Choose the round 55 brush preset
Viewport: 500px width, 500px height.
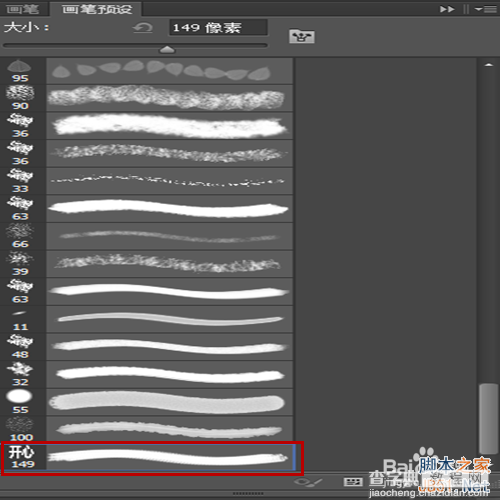pyautogui.click(x=147, y=402)
